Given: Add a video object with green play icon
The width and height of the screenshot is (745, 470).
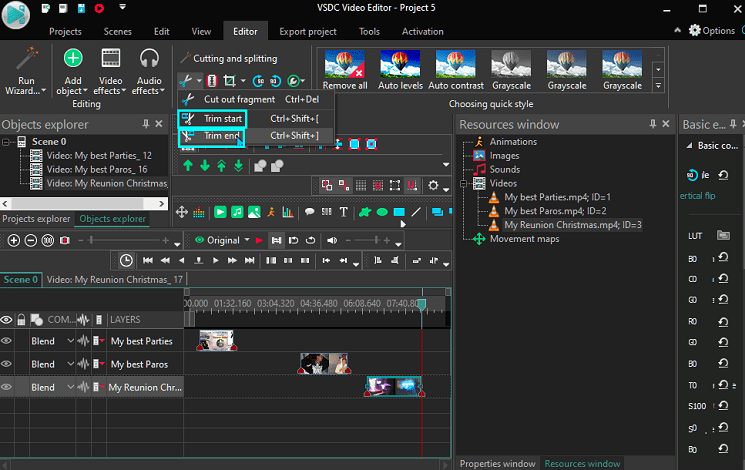Looking at the screenshot, I should click(x=220, y=212).
